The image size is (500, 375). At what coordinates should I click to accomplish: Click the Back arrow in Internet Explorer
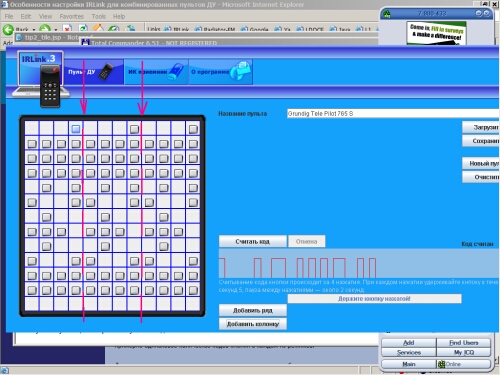click(9, 30)
